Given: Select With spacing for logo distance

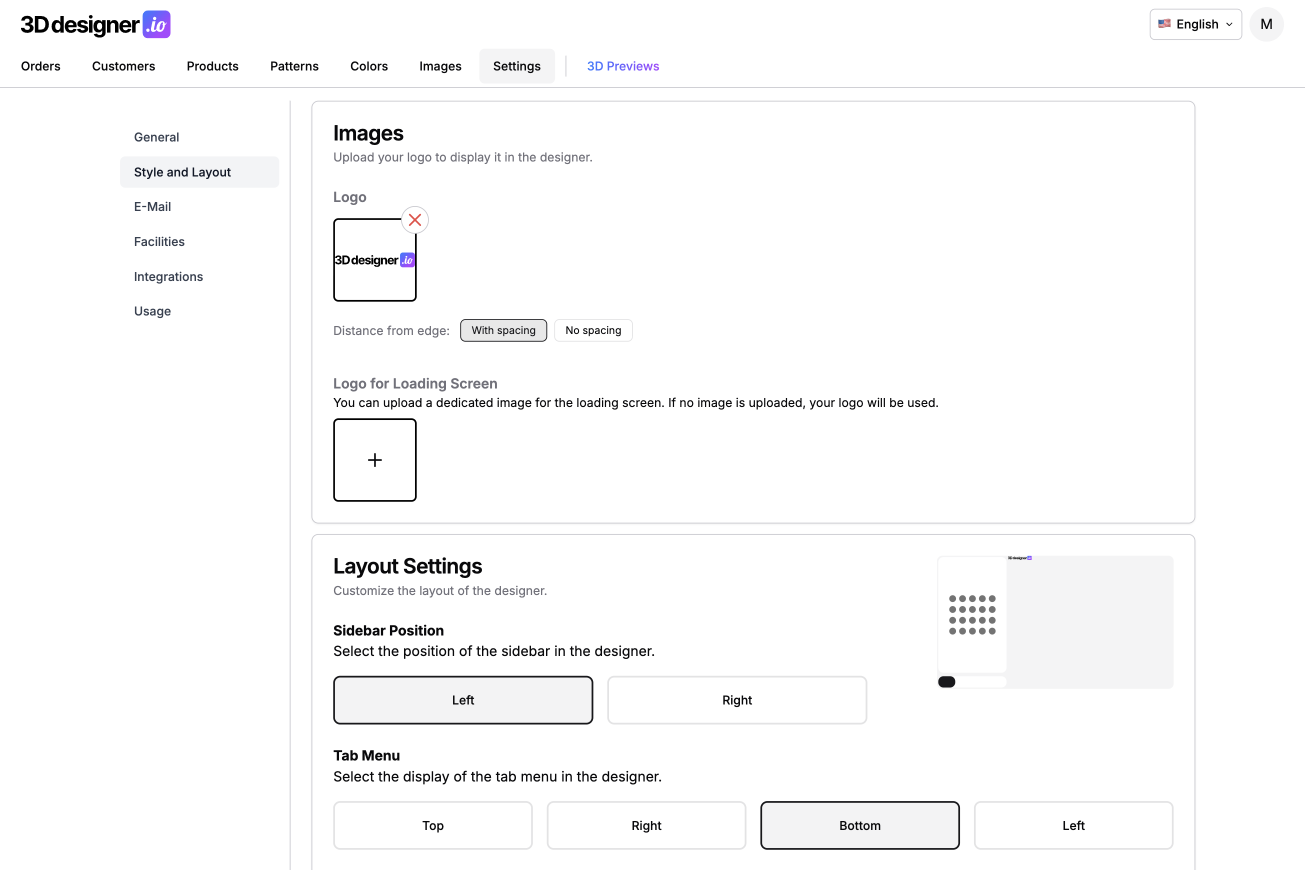Looking at the screenshot, I should [503, 331].
